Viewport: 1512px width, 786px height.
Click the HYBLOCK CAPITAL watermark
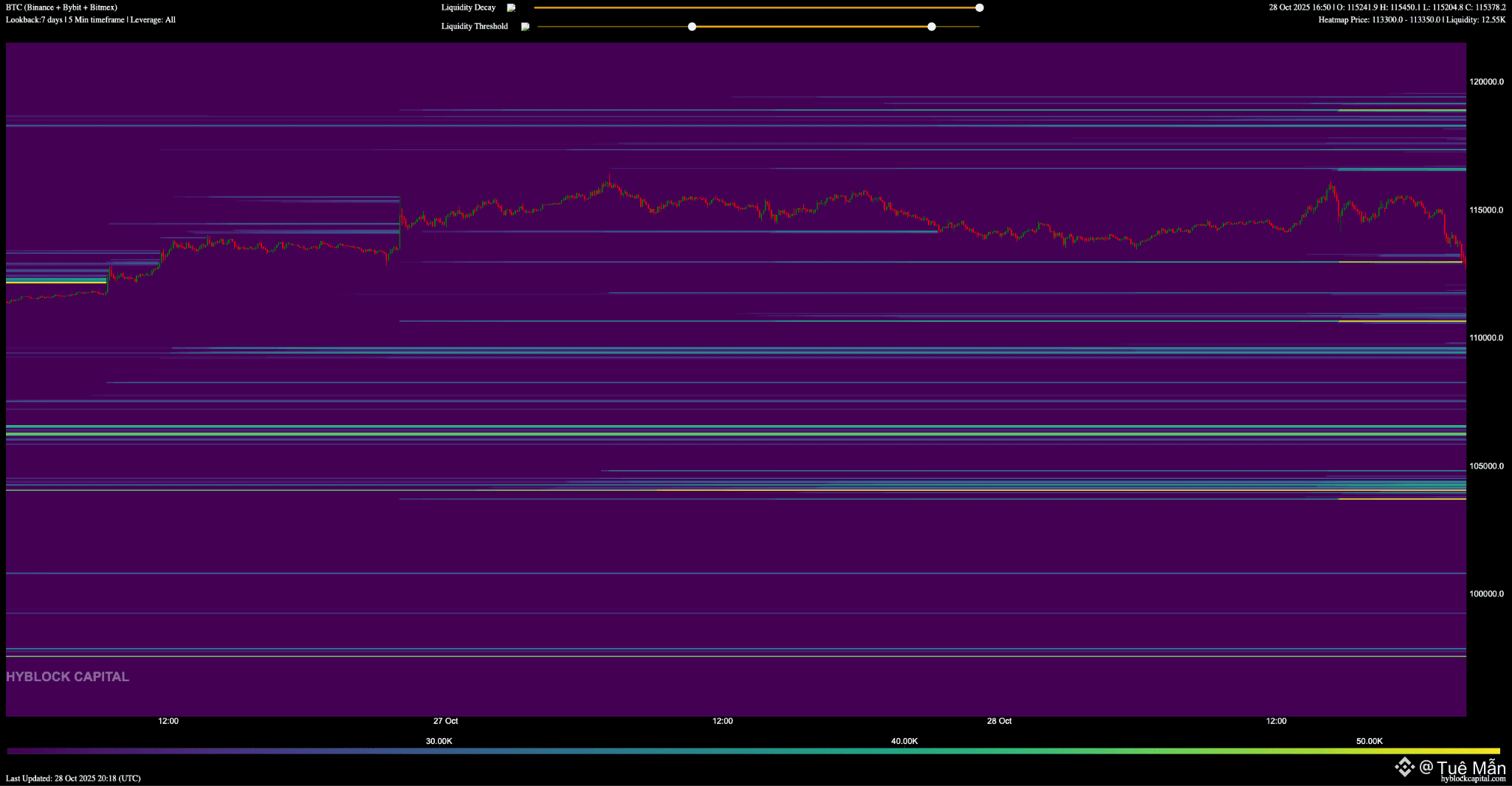tap(67, 677)
